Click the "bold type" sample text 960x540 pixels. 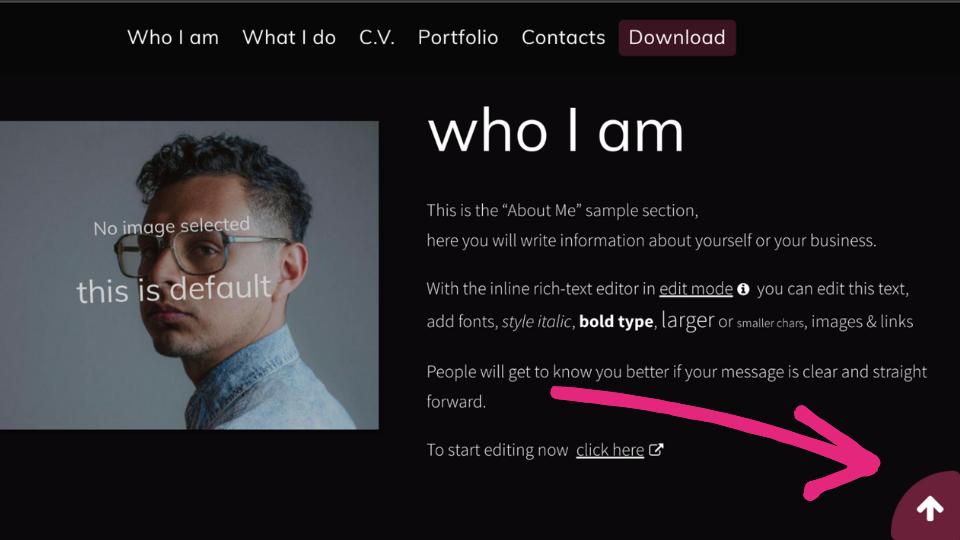coord(616,322)
